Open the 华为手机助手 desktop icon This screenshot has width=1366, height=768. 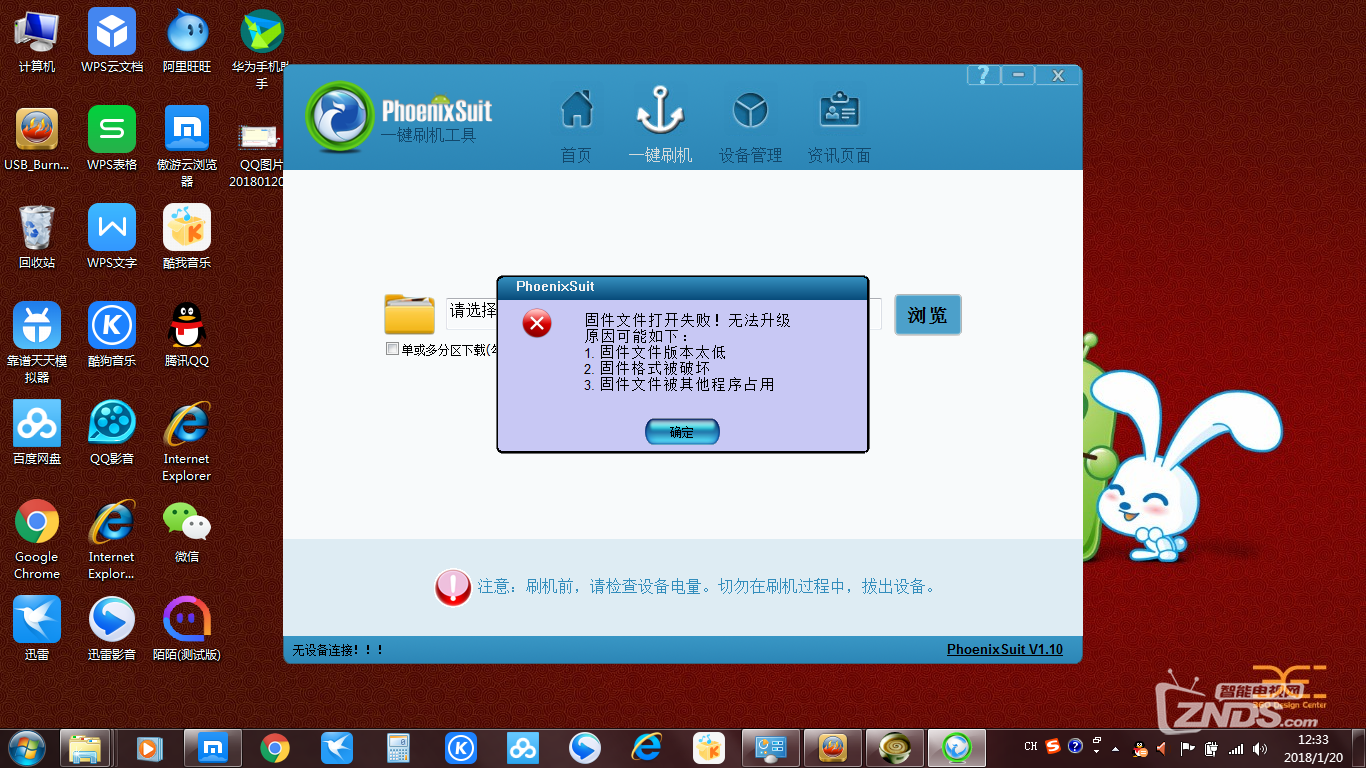click(262, 50)
